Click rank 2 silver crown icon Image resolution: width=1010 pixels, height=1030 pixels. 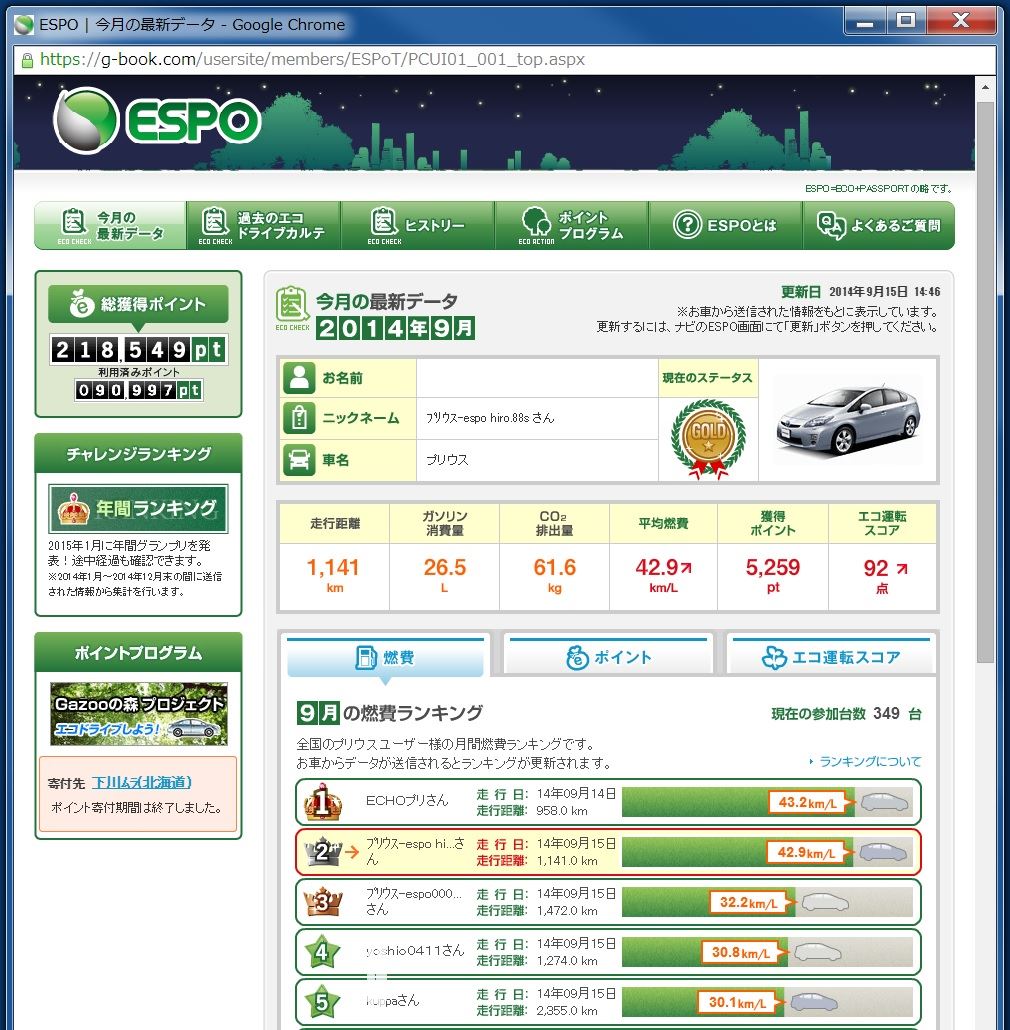pyautogui.click(x=323, y=852)
